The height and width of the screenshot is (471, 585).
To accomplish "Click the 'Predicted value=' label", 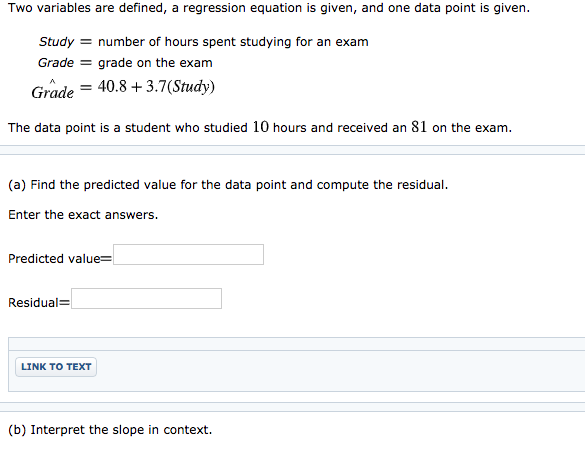I will point(60,259).
